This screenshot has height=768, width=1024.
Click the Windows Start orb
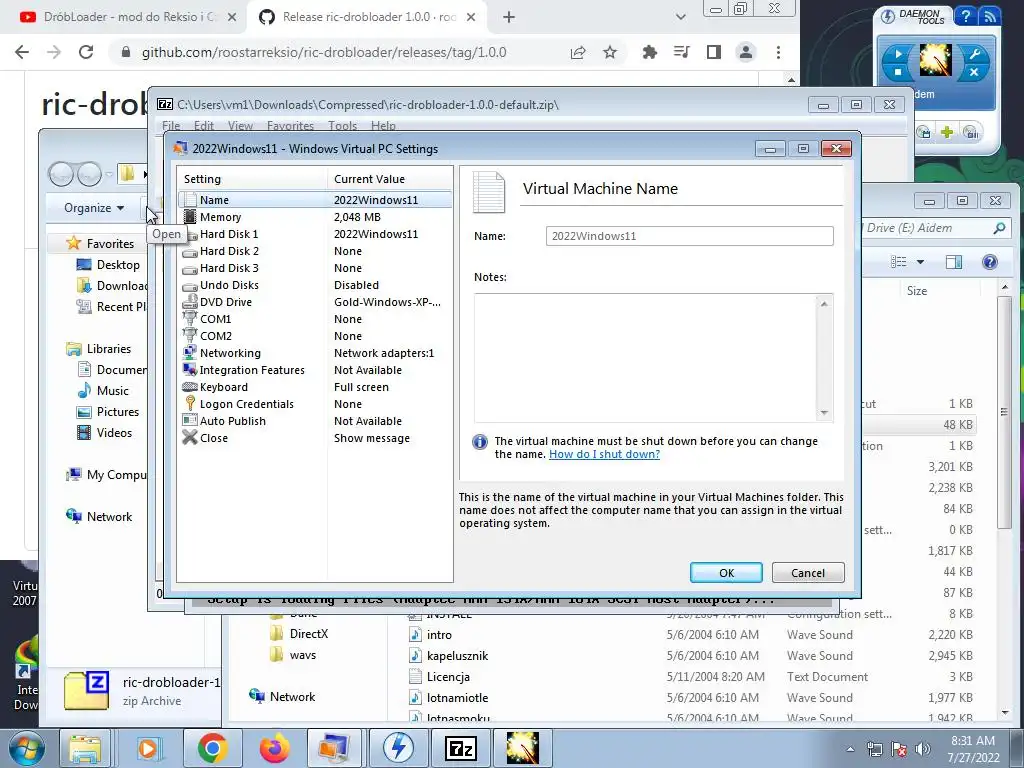(25, 748)
